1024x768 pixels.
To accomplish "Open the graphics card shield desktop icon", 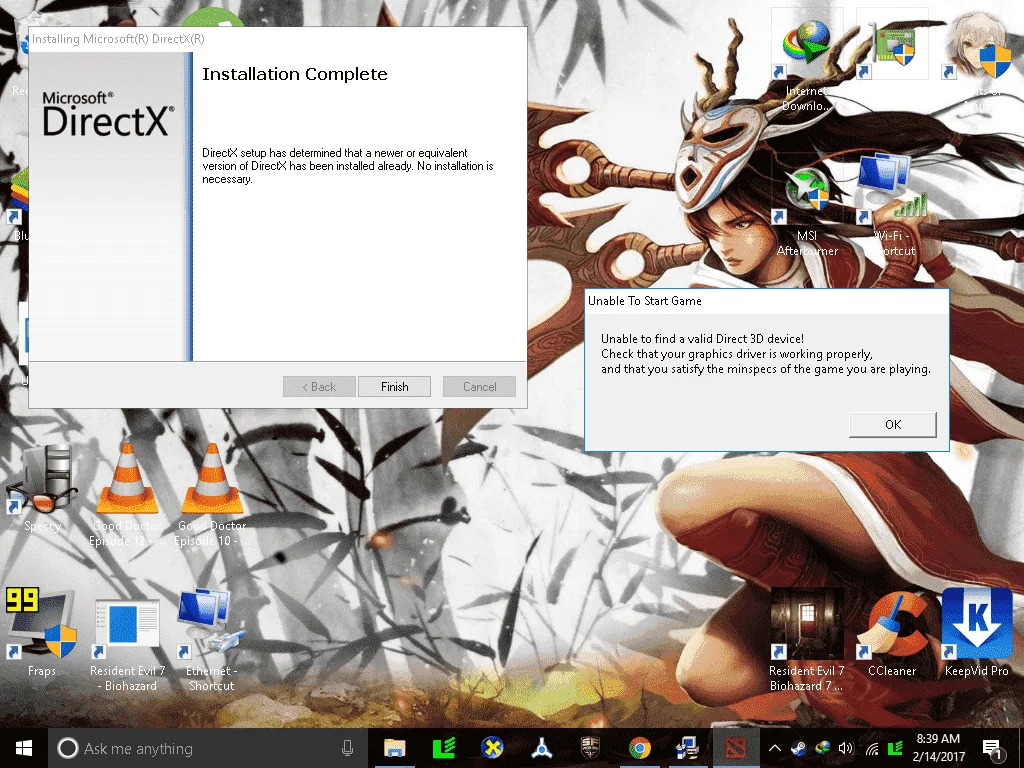I will click(891, 46).
